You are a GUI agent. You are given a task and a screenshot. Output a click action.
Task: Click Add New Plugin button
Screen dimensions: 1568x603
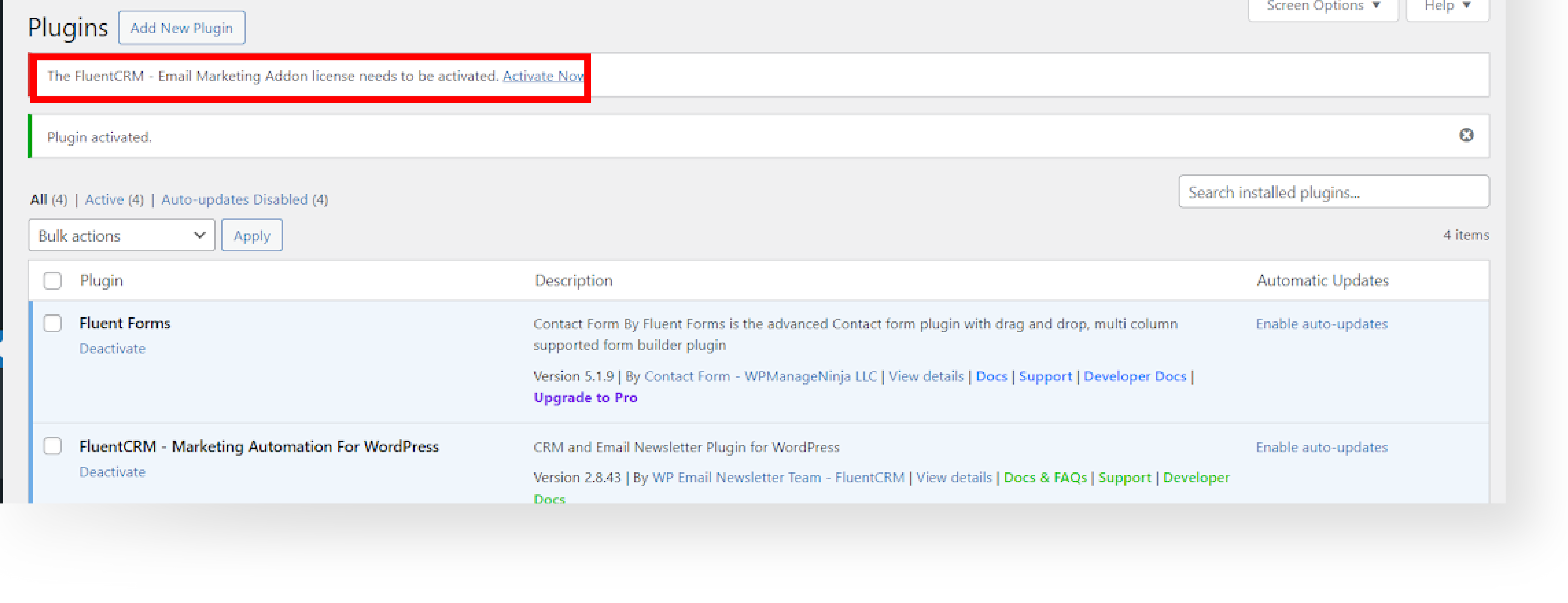coord(181,28)
